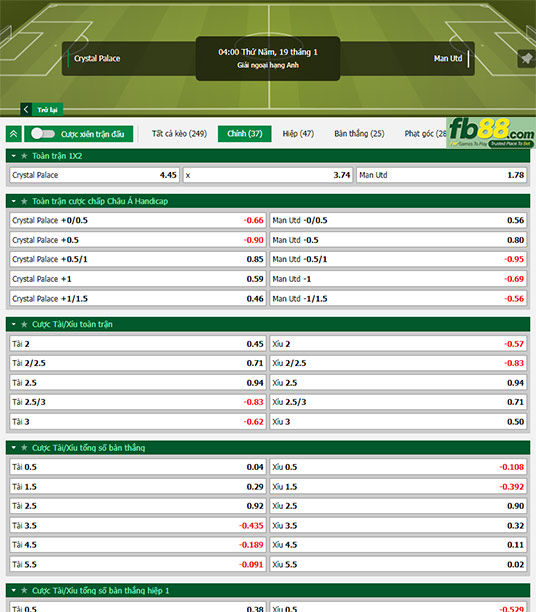Viewport: 536px width, 612px height.
Task: Click the double-chevron collapse-all icon
Action: point(14,134)
